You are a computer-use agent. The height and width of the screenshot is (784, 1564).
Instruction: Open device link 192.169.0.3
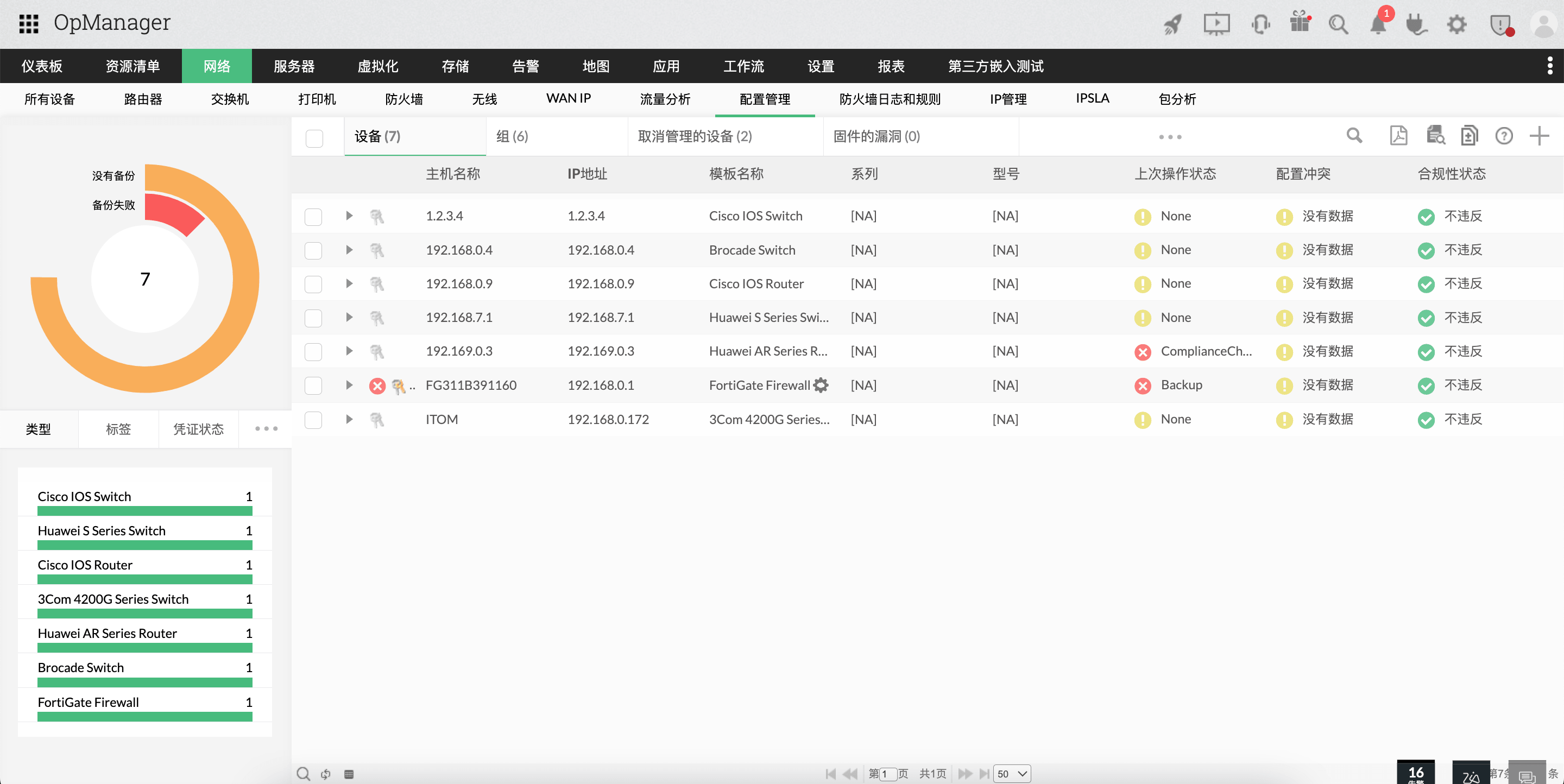458,351
